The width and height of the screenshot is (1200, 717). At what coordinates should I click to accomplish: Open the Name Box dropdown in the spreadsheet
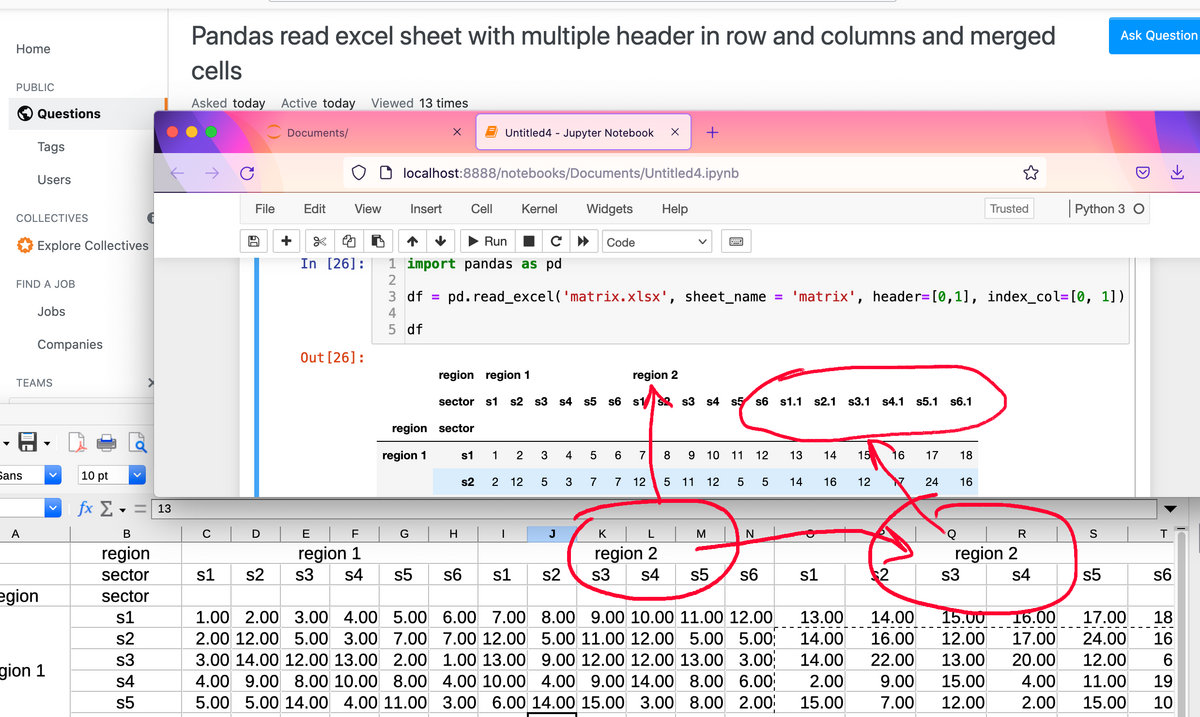tap(53, 509)
